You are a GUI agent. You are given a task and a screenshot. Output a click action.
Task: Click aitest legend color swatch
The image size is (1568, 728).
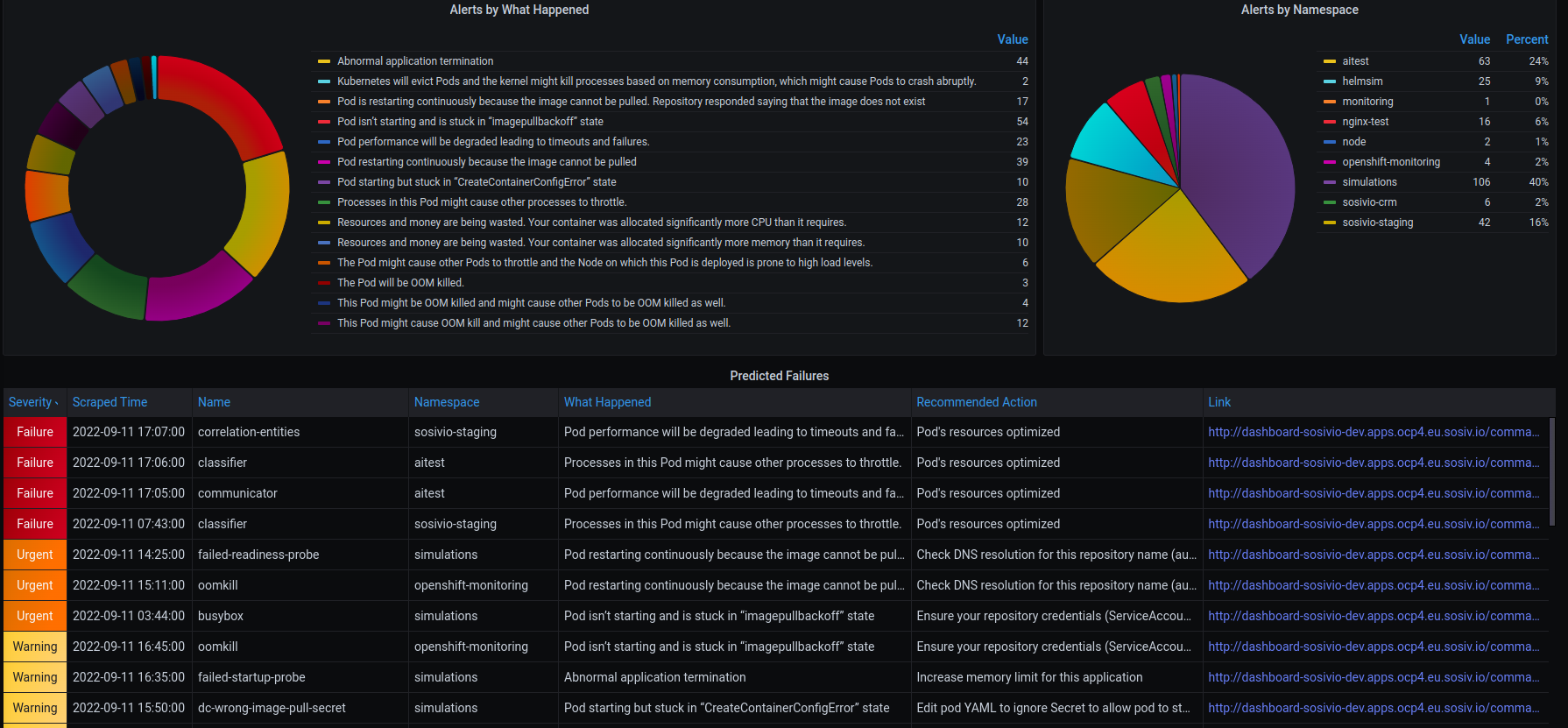tap(1330, 61)
